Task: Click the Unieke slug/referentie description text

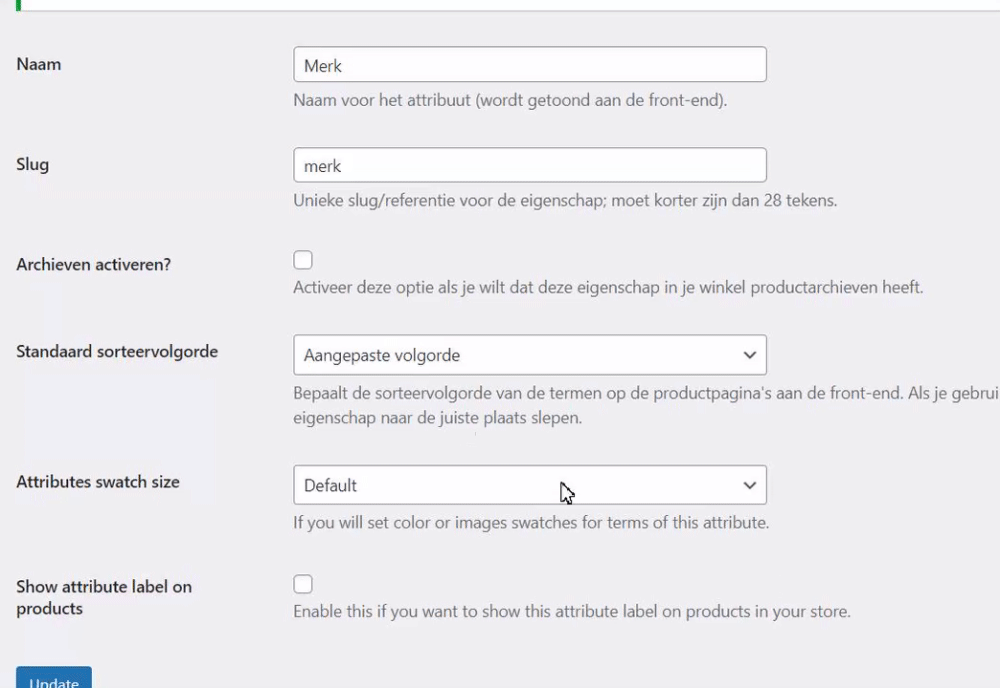Action: pos(565,200)
